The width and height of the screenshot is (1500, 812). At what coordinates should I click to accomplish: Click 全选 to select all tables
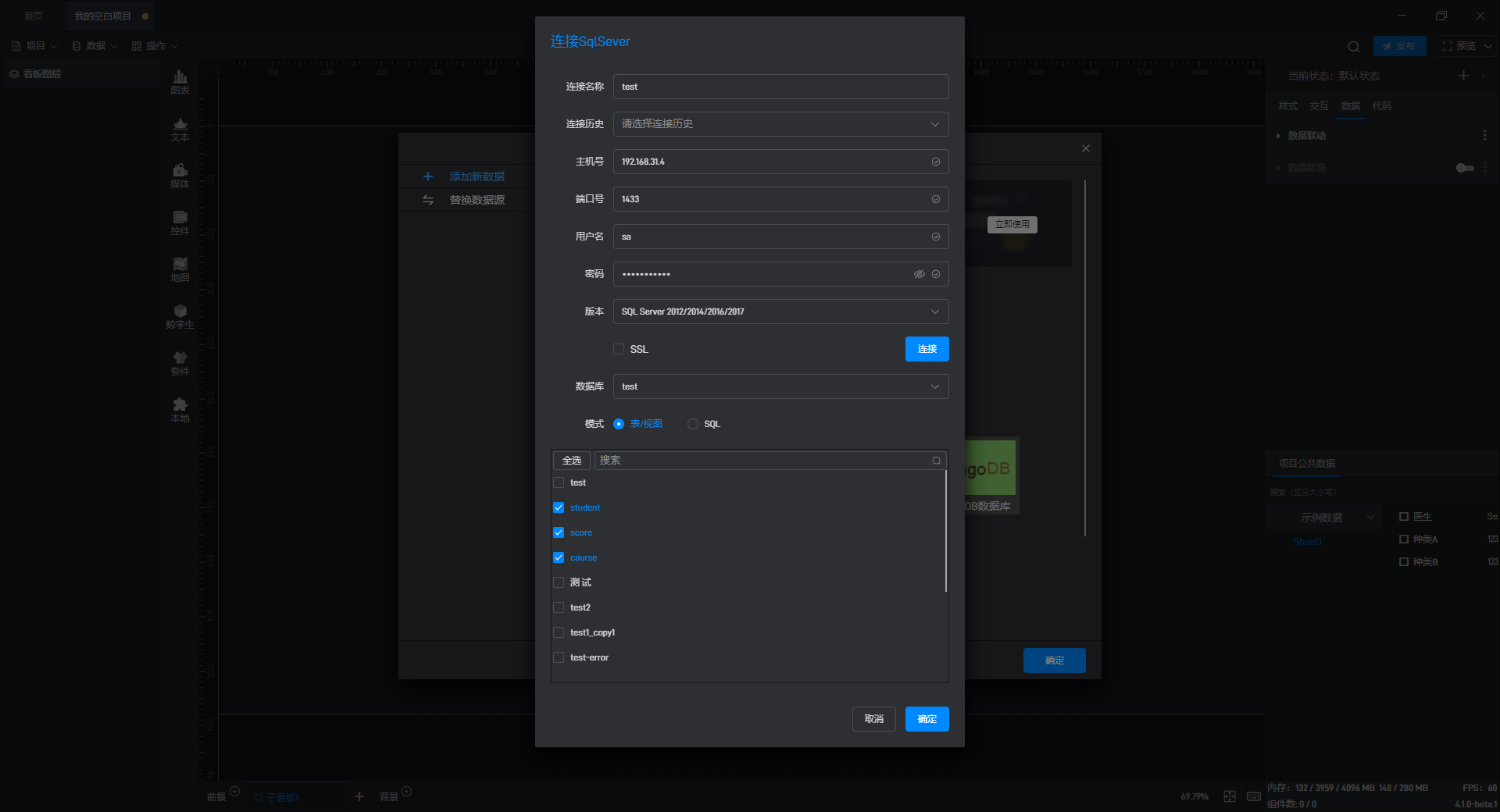pyautogui.click(x=572, y=461)
